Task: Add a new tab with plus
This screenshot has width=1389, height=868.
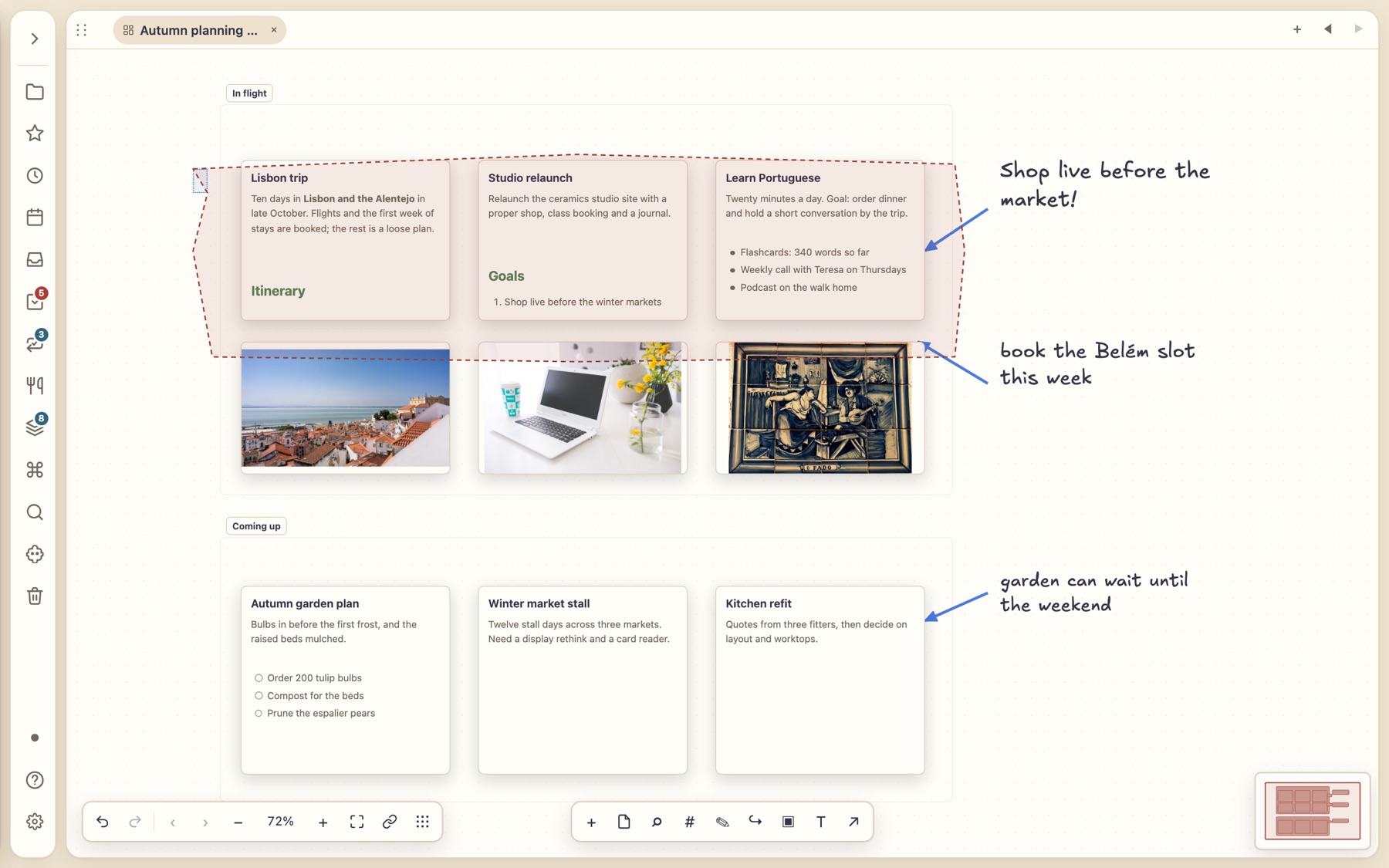Action: [x=1297, y=29]
